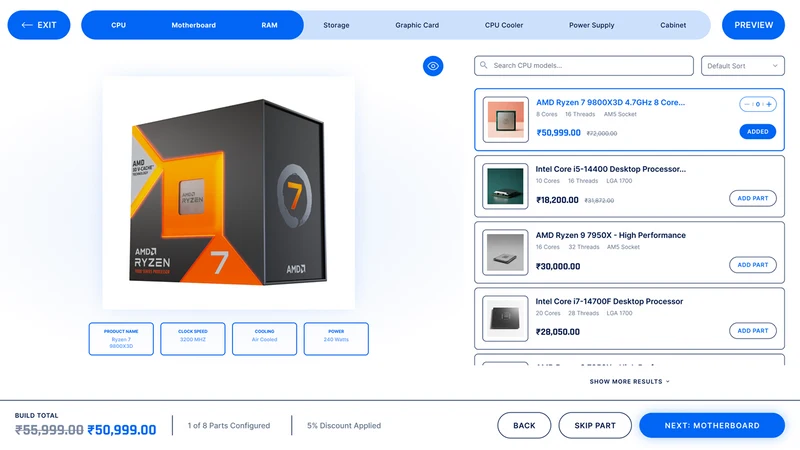Open AMD Ryzen 7 9800X3D 4.7GHz title

pos(610,103)
